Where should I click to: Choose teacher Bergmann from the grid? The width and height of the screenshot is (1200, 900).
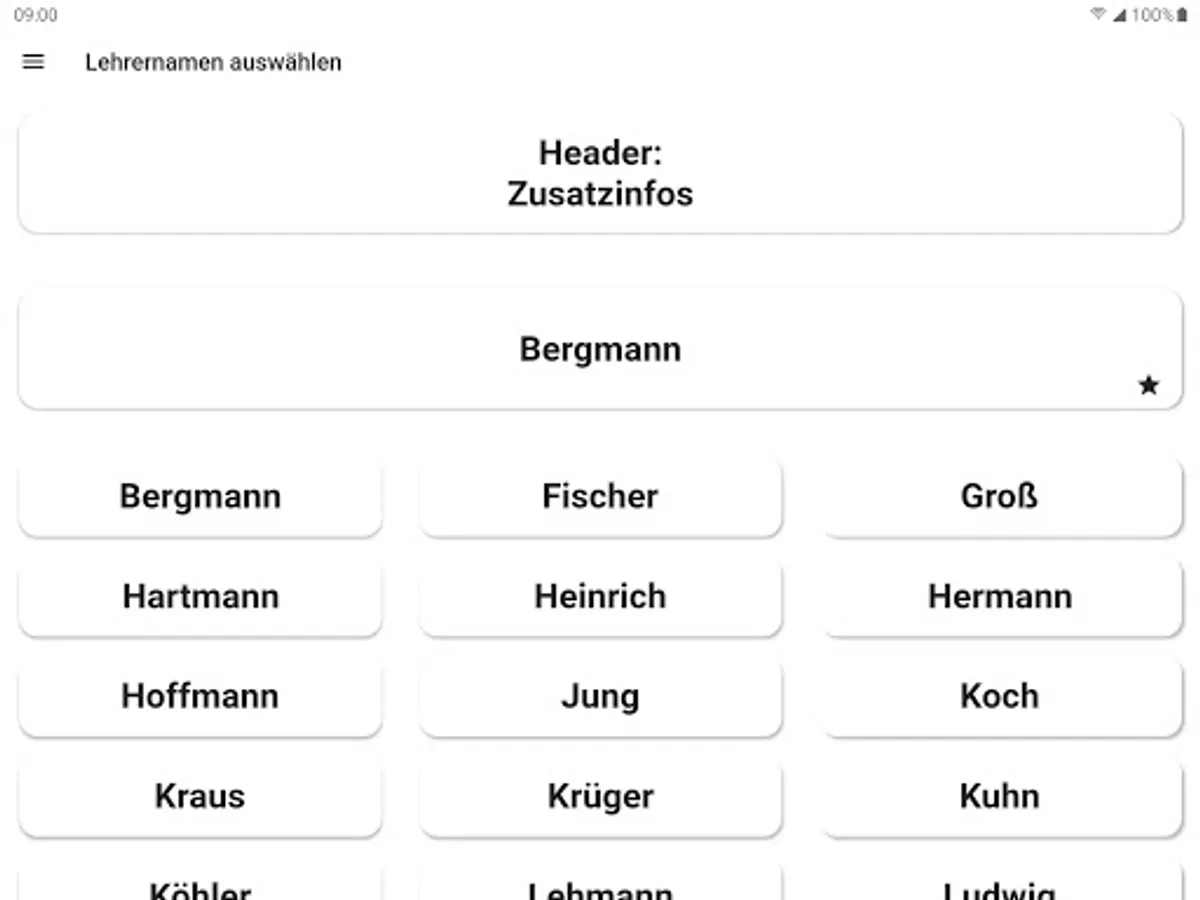tap(200, 497)
